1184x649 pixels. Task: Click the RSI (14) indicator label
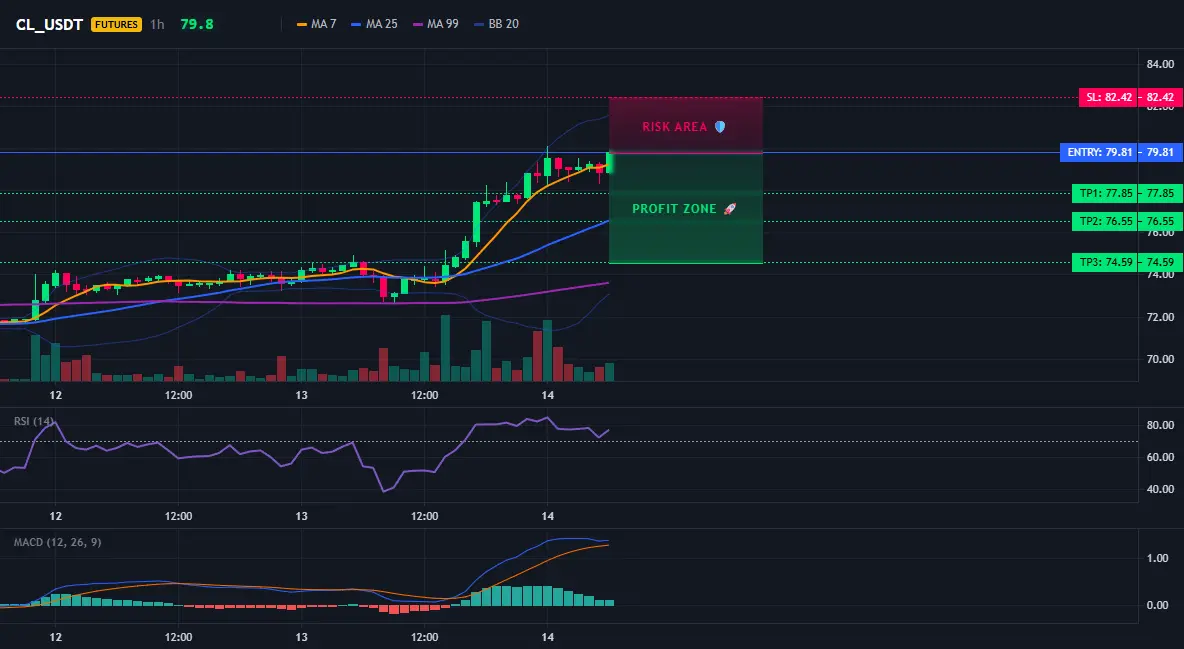pyautogui.click(x=33, y=421)
